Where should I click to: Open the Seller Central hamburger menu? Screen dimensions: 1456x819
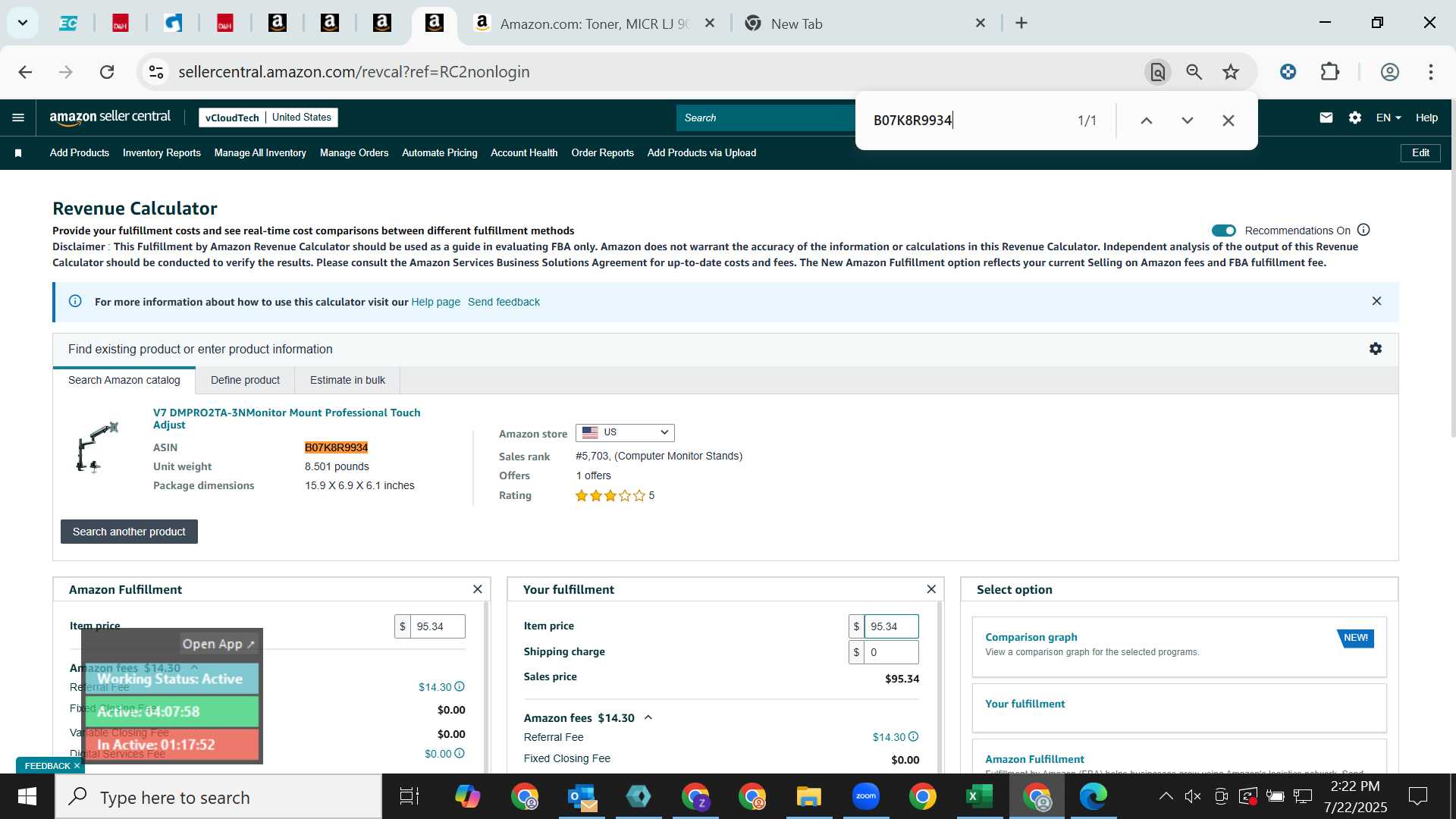tap(18, 118)
